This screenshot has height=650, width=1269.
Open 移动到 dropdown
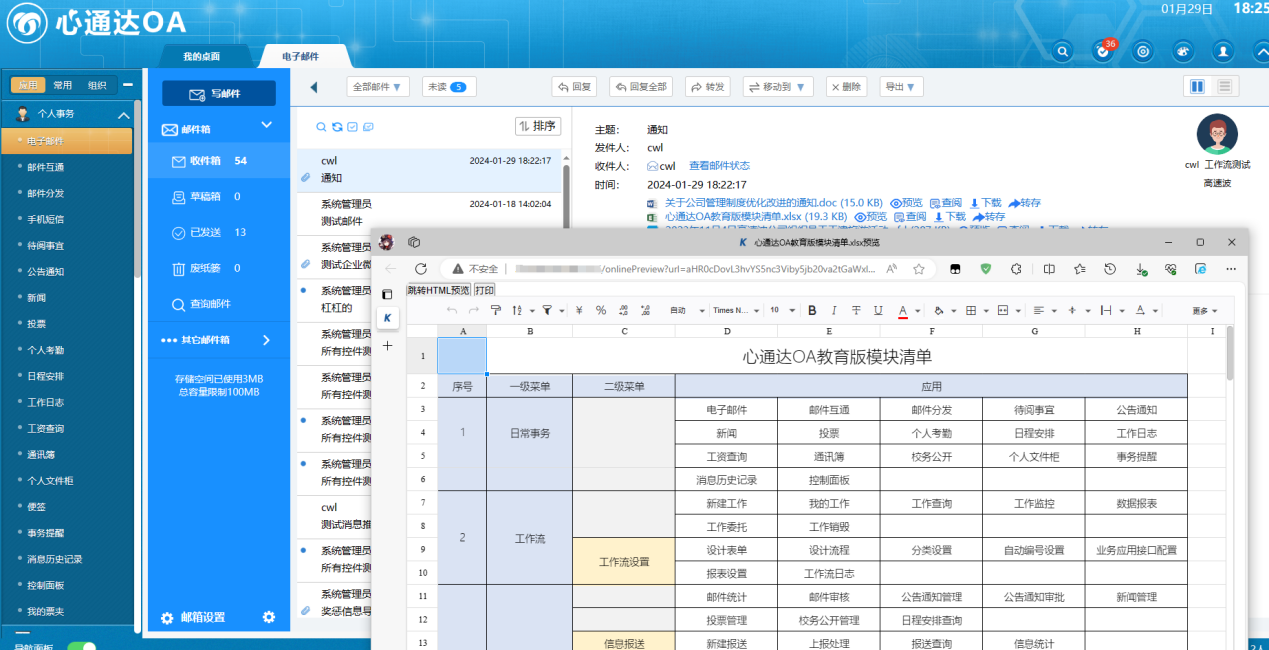pyautogui.click(x=778, y=87)
